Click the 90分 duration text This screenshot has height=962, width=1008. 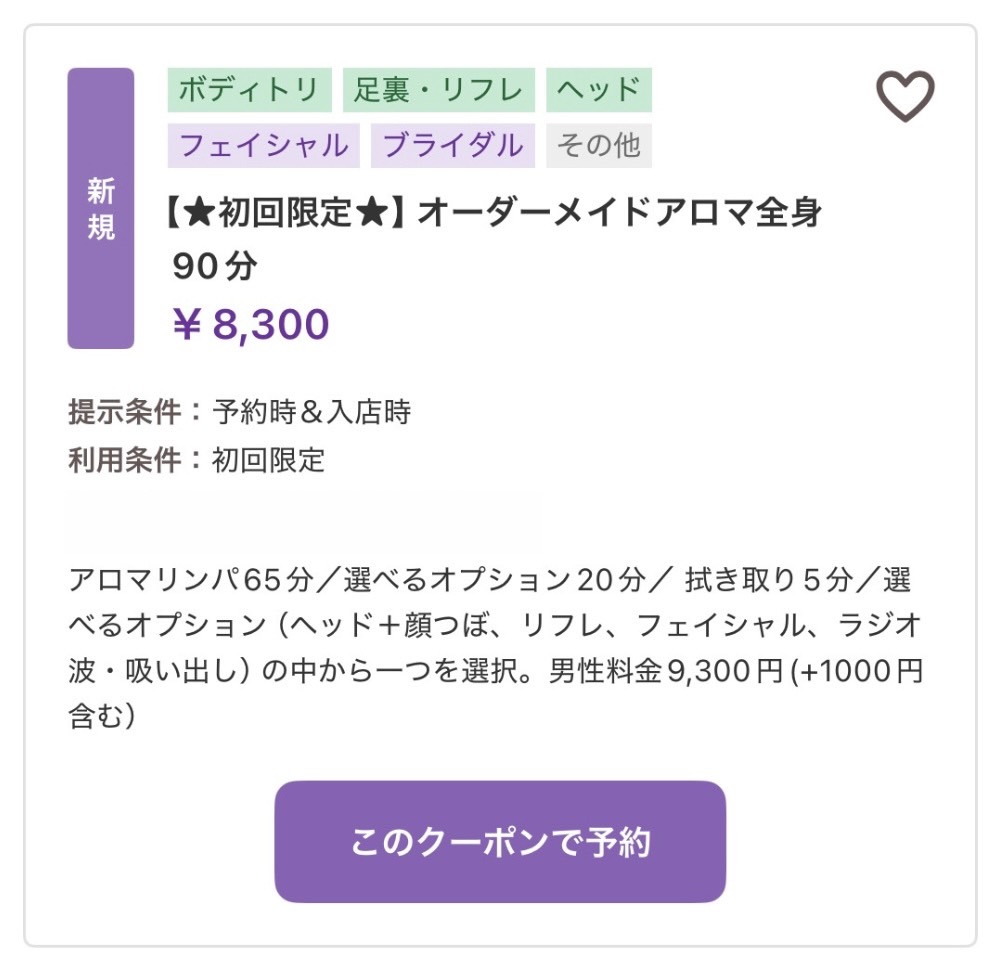click(x=215, y=266)
